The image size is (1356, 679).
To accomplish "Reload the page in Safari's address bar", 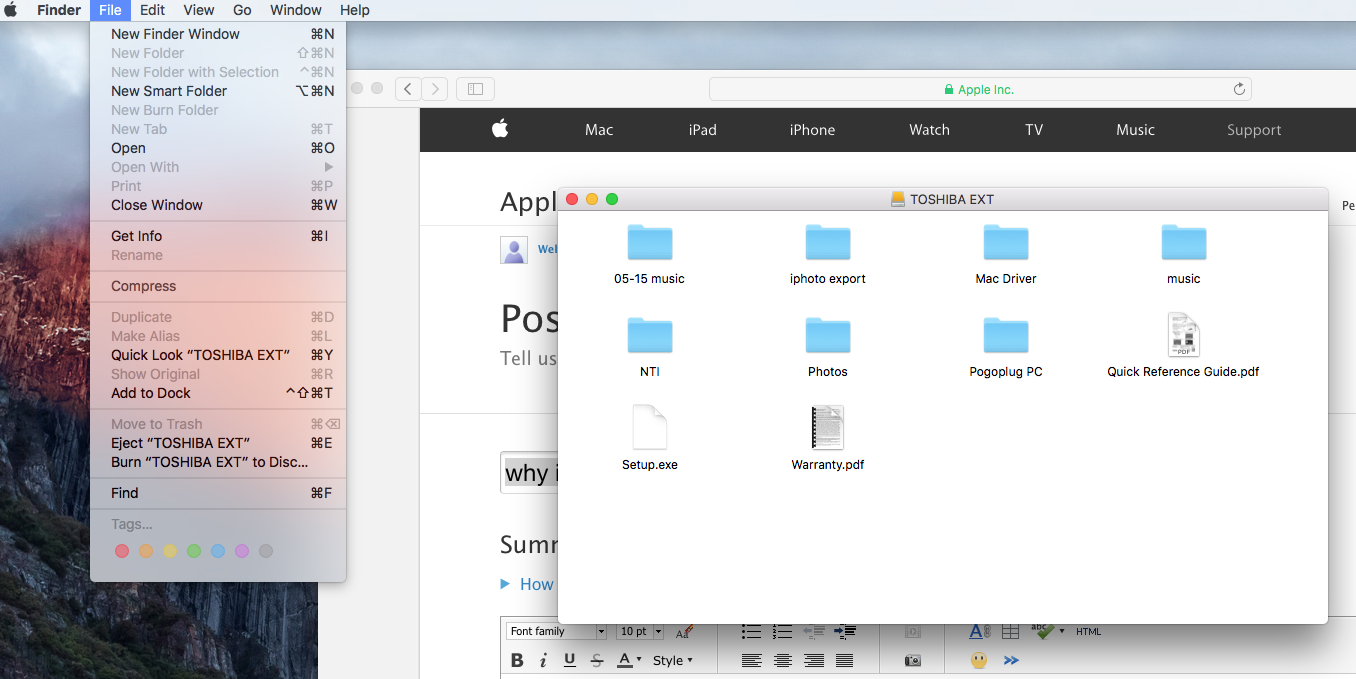I will point(1239,89).
